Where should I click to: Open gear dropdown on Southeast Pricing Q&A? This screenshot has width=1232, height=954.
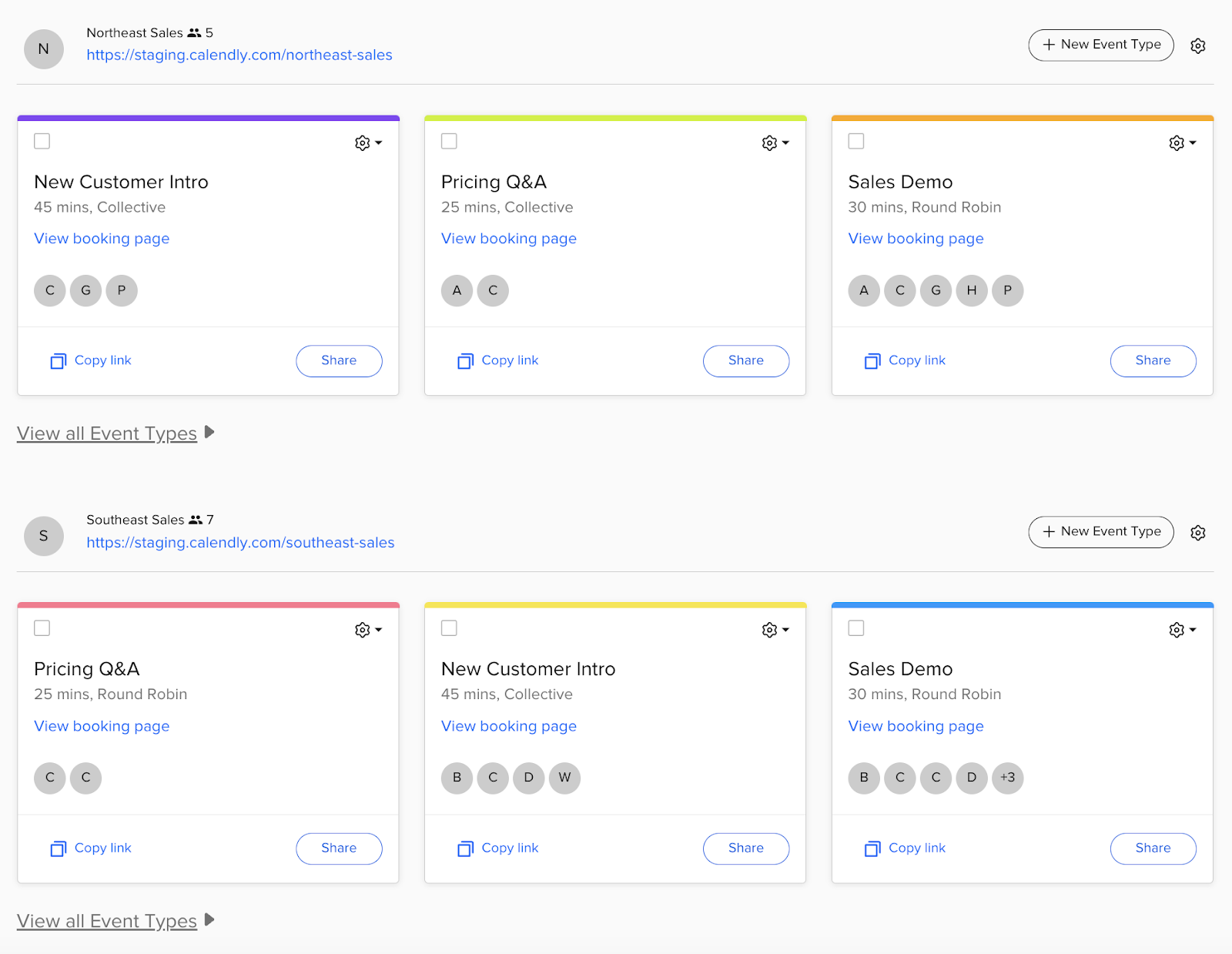click(x=368, y=631)
